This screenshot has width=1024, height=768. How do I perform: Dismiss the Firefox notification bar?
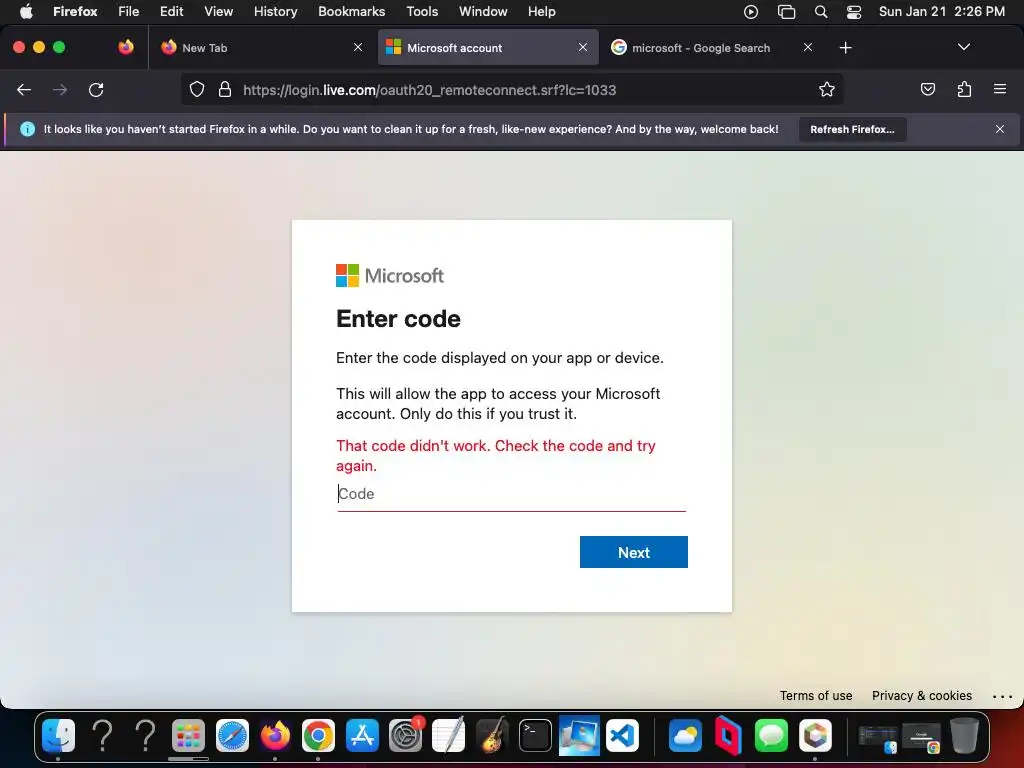point(1000,129)
